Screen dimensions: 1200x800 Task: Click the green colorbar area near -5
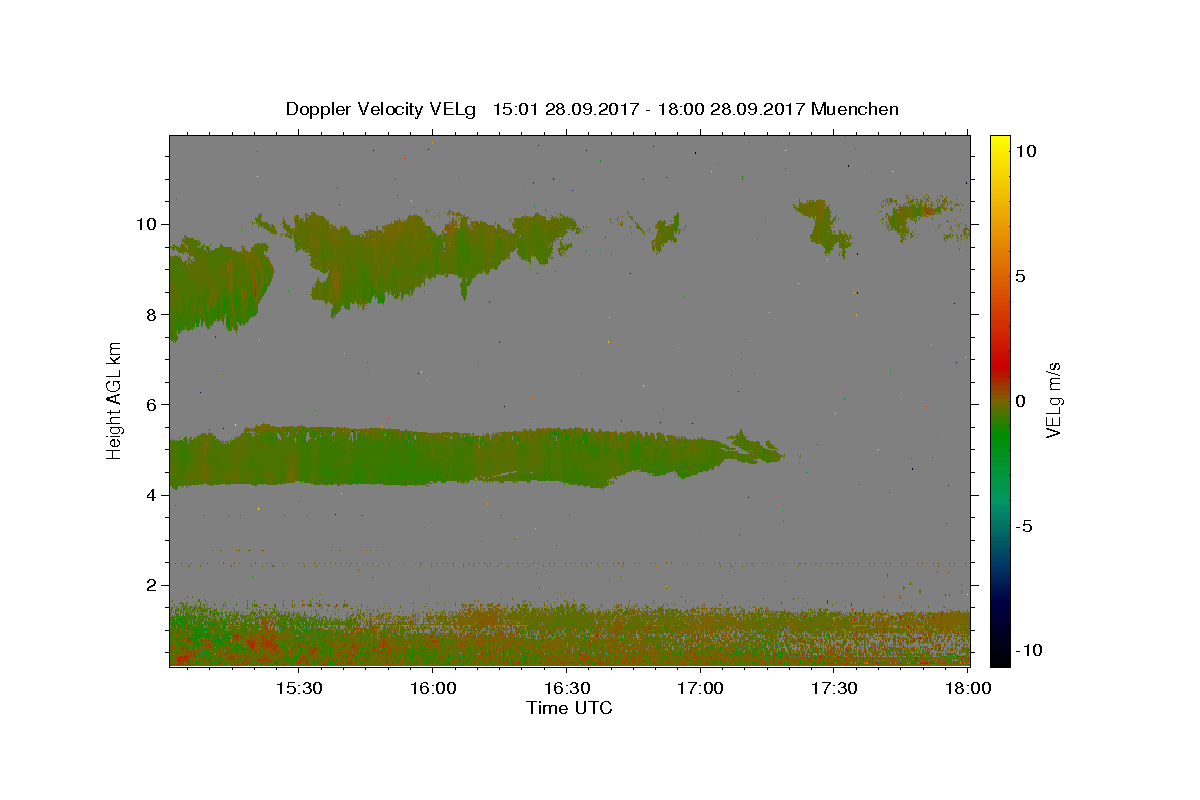point(1000,526)
